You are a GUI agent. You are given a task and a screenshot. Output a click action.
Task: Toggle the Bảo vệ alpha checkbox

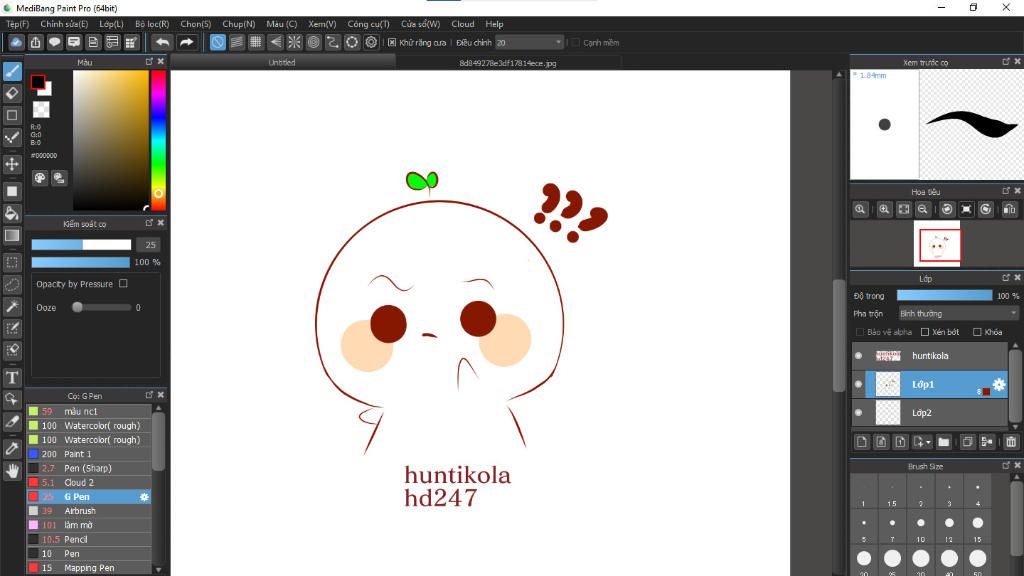[859, 332]
